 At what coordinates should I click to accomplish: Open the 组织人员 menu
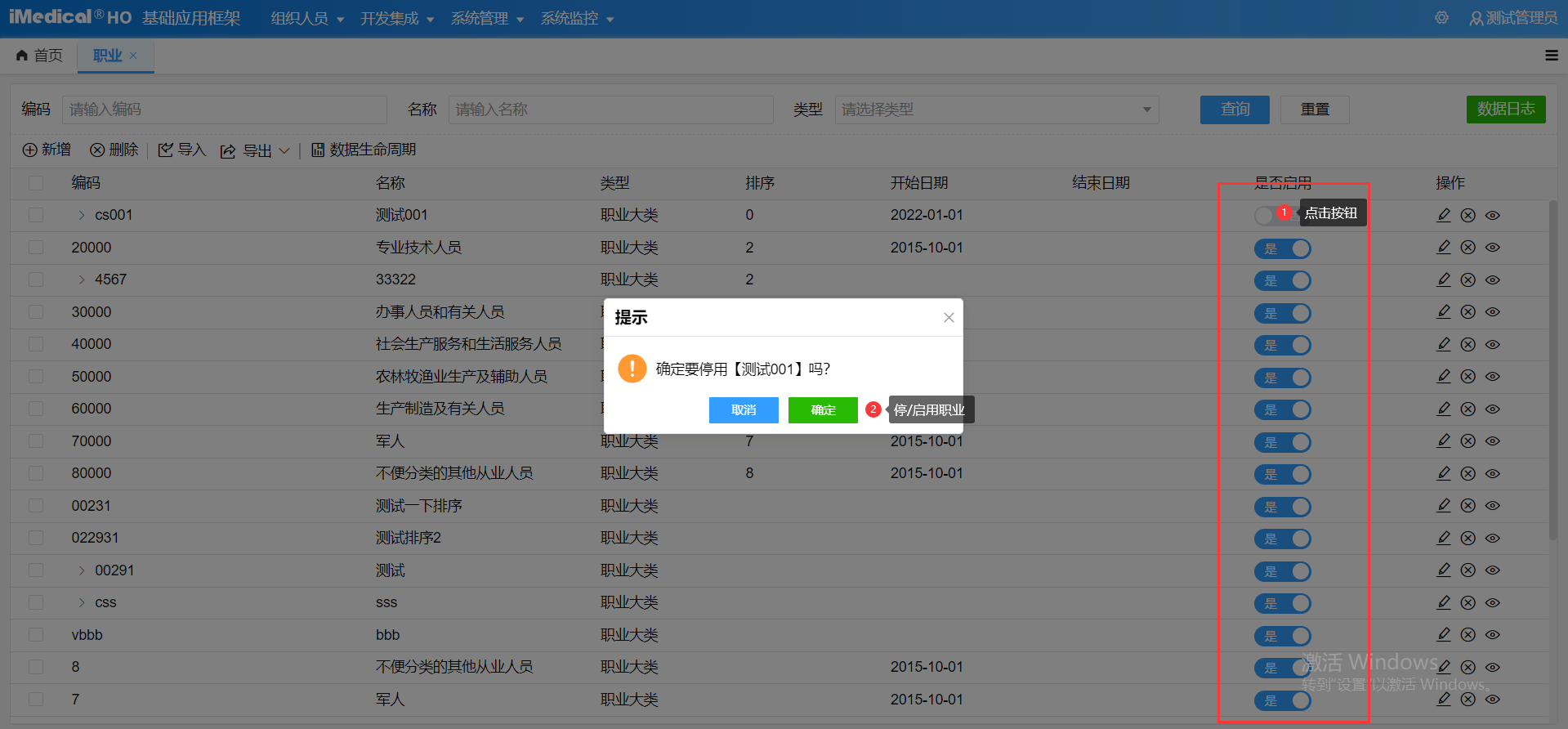click(306, 19)
